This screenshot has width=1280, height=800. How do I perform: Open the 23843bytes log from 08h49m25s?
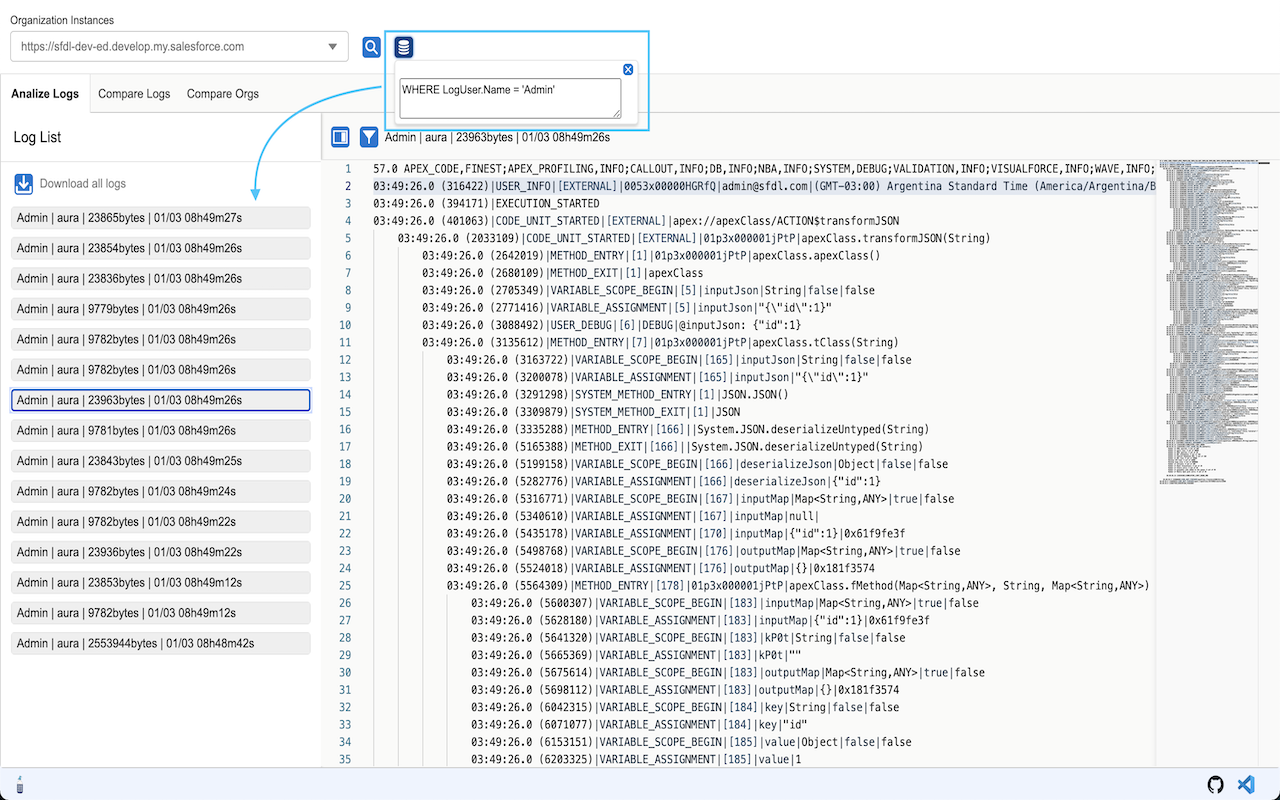point(161,461)
